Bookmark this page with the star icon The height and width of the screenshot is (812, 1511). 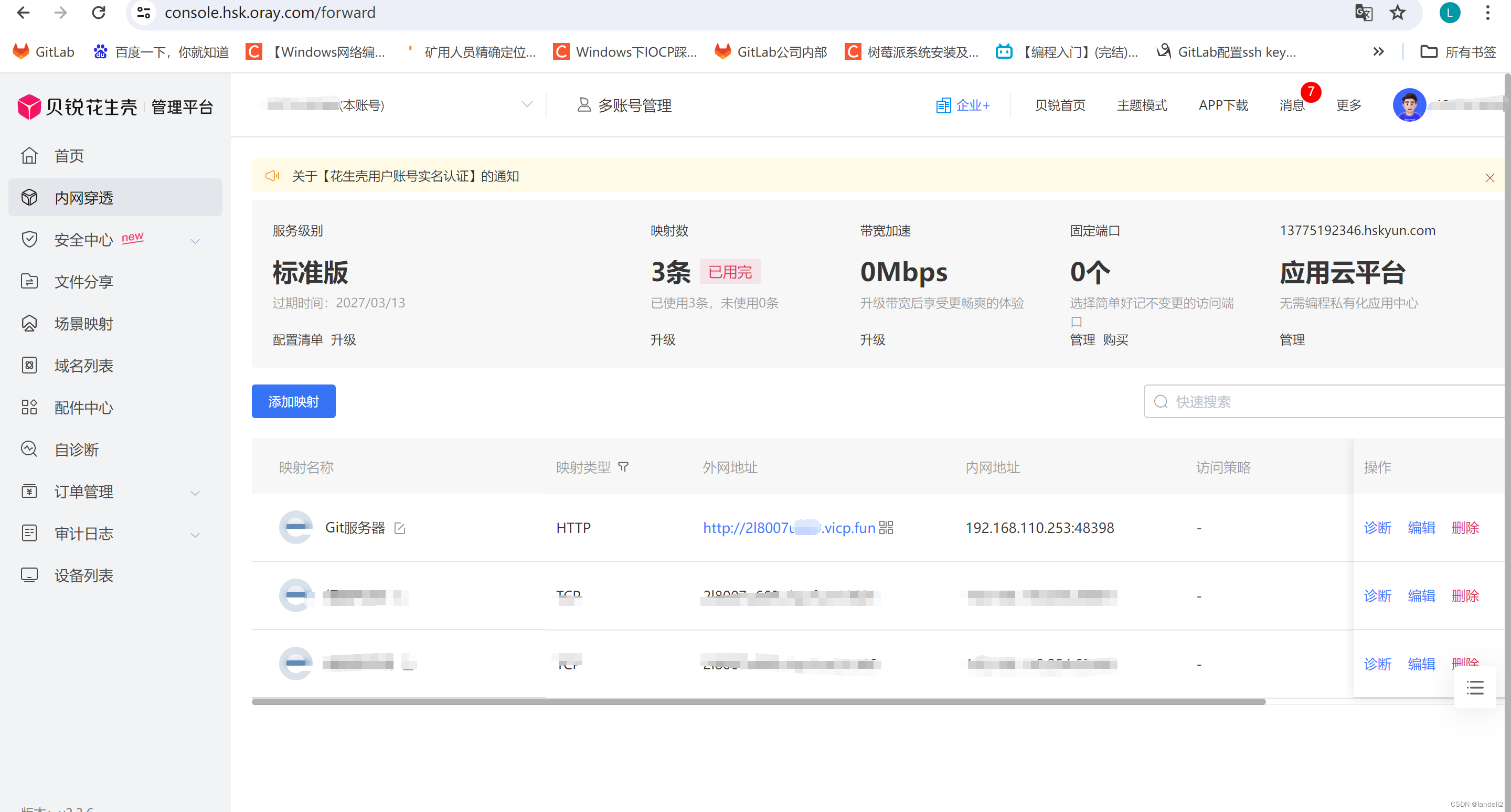[x=1398, y=12]
